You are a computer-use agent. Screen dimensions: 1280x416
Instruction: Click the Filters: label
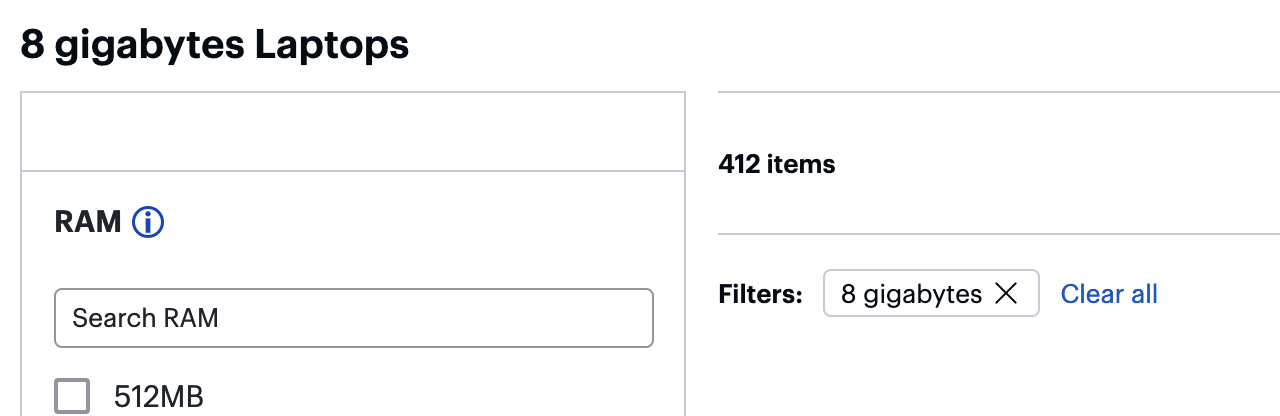(x=760, y=294)
